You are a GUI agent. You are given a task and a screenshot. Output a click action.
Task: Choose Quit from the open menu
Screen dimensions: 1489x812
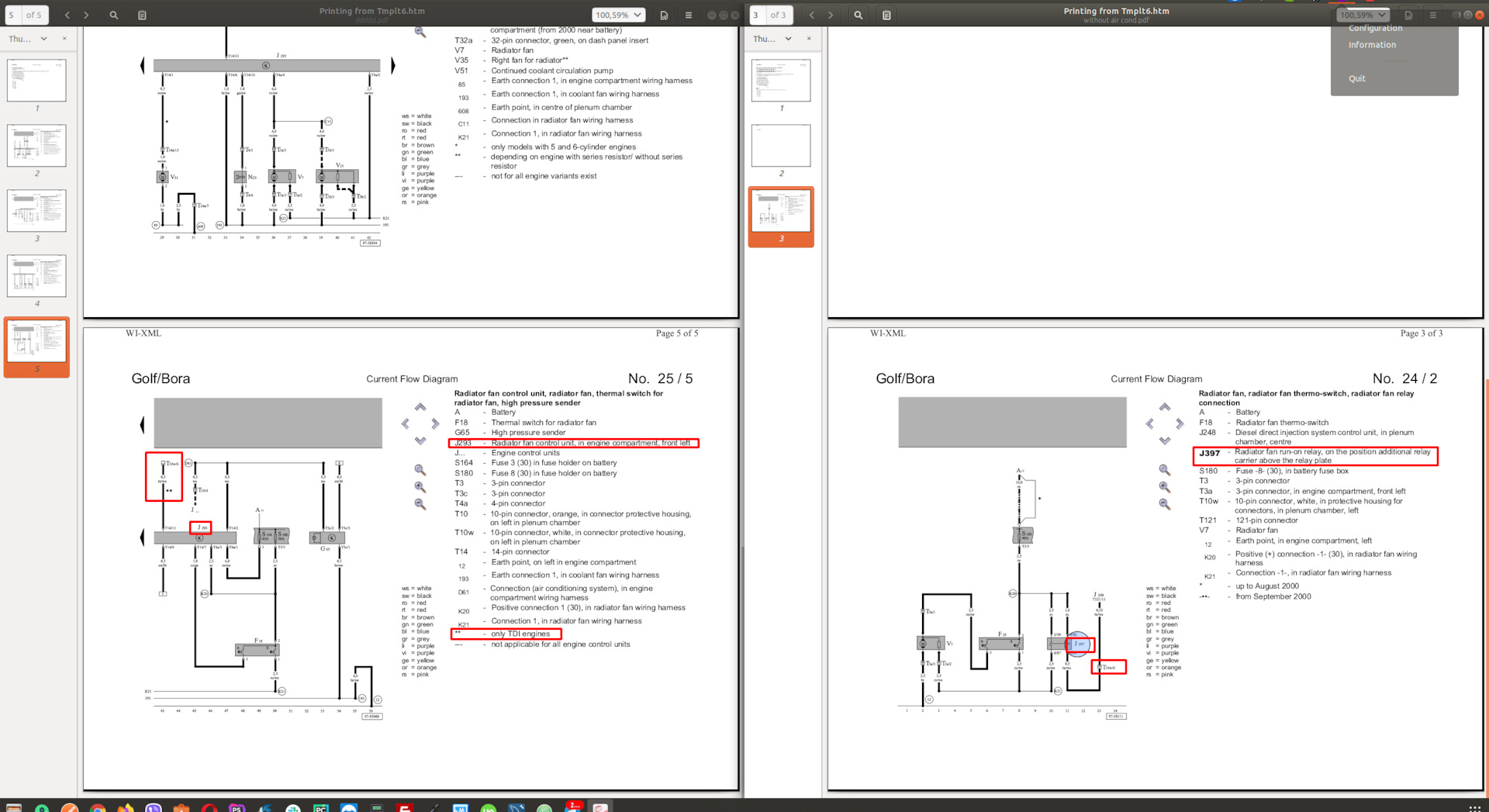click(1357, 78)
